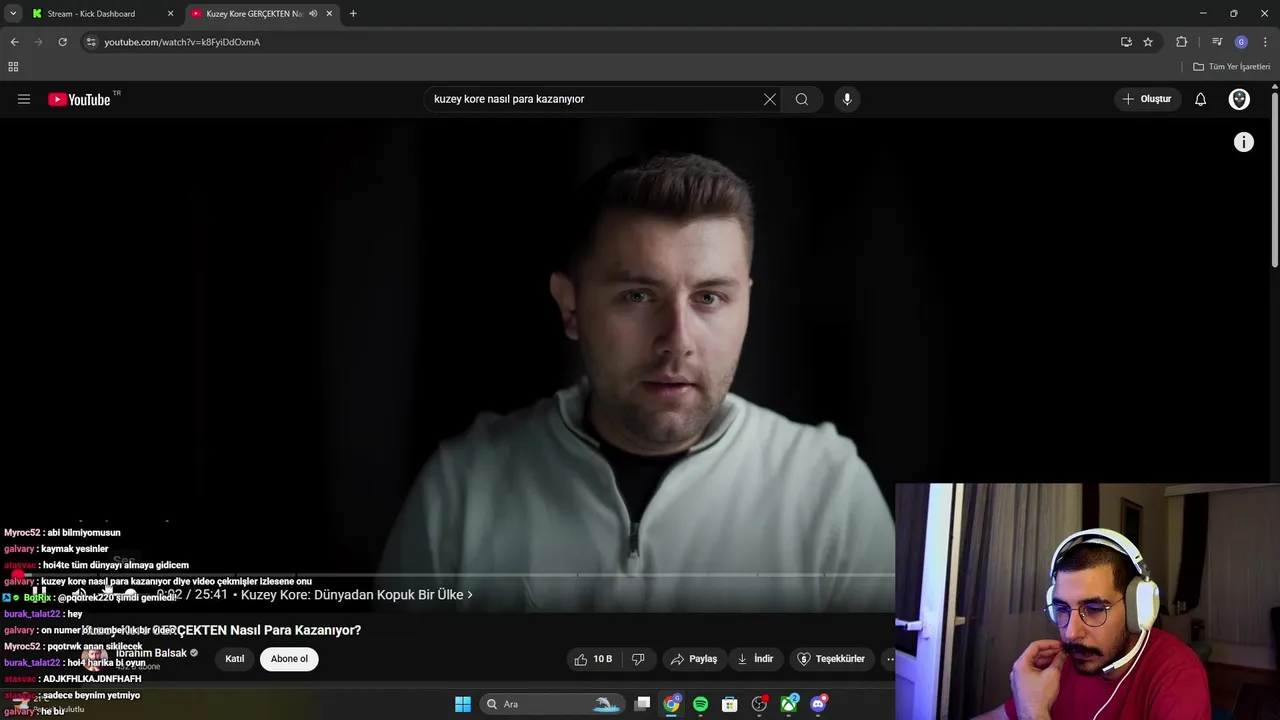Close the Kick Dashboard tab

tap(170, 14)
